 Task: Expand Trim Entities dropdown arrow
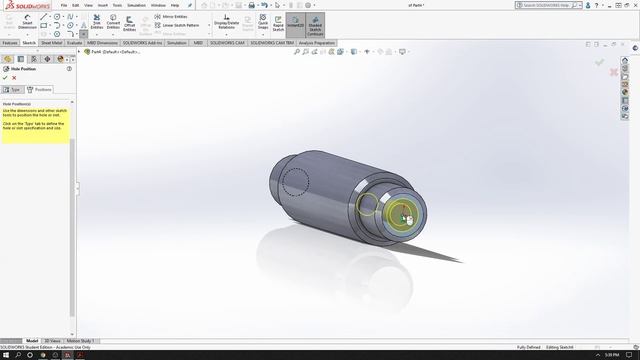point(97,34)
